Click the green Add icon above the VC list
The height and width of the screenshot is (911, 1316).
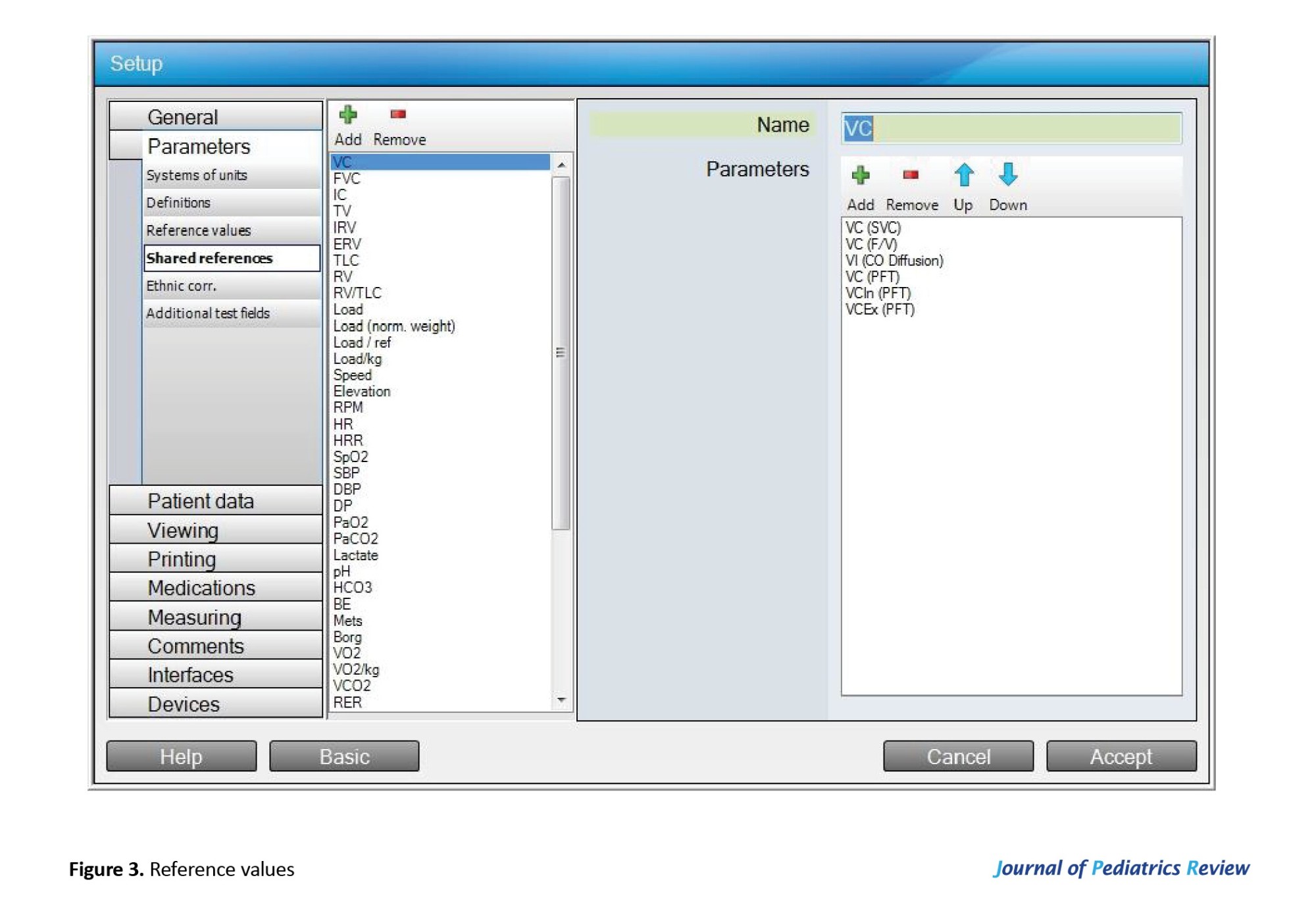point(347,115)
